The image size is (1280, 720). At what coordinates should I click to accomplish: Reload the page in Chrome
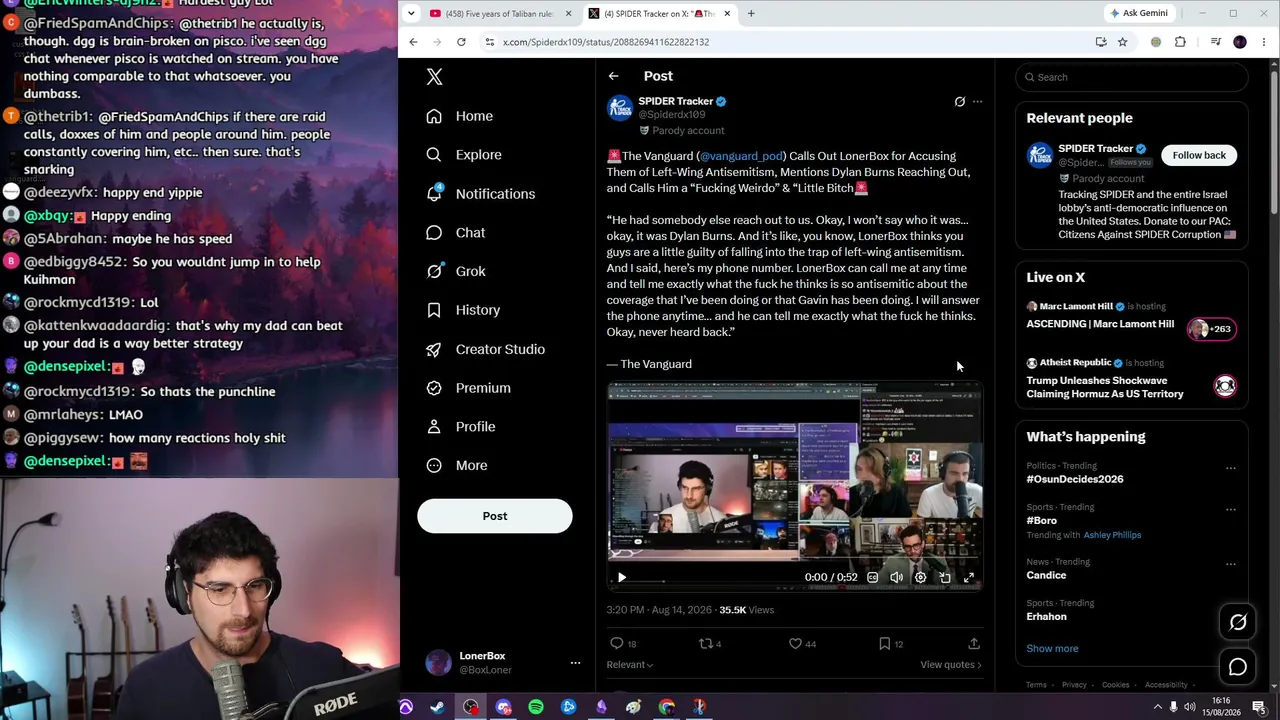tap(461, 42)
